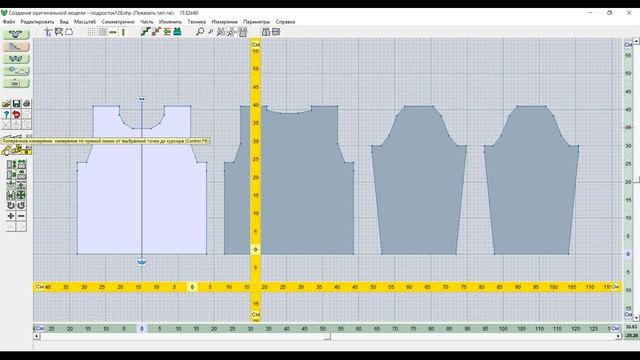This screenshot has height=360, width=640.
Task: Click third-row right green grid tool icon
Action: (x=21, y=185)
